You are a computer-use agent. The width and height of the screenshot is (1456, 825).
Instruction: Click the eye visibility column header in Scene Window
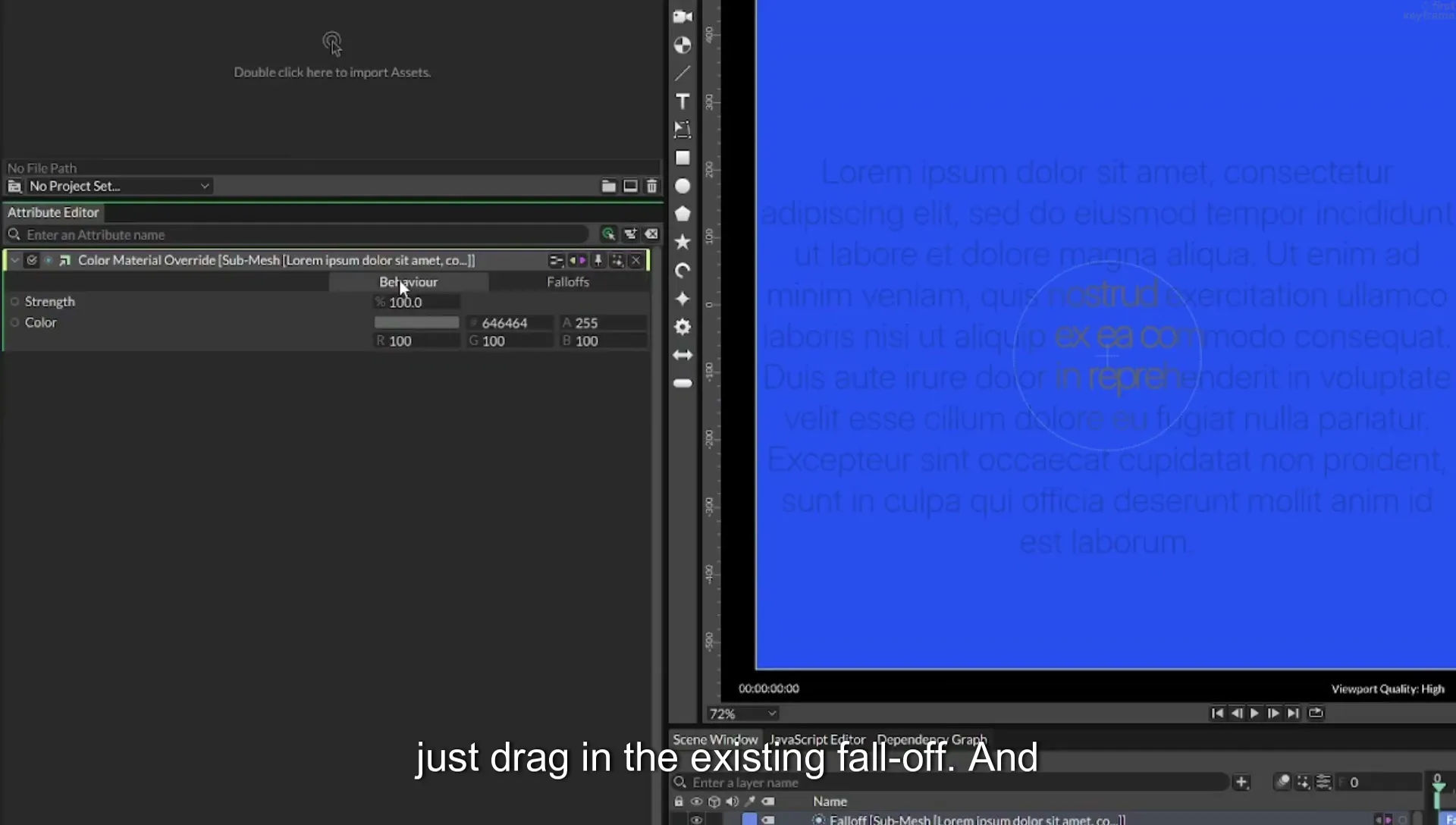(696, 801)
